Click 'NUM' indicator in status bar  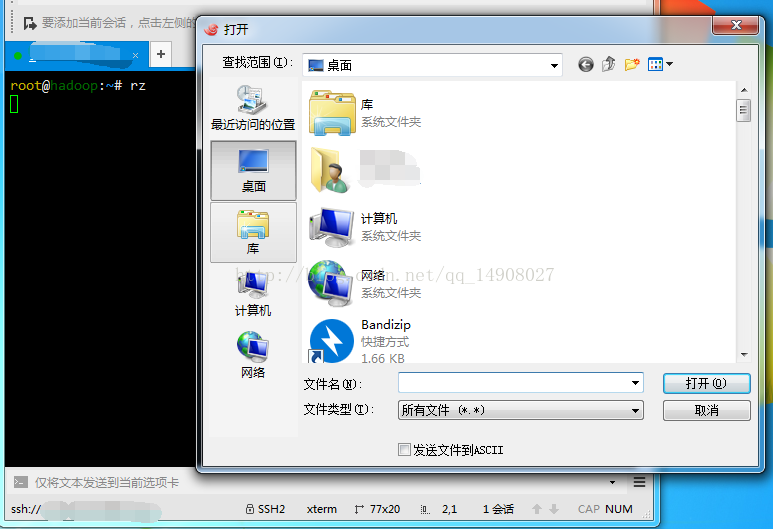coord(619,509)
